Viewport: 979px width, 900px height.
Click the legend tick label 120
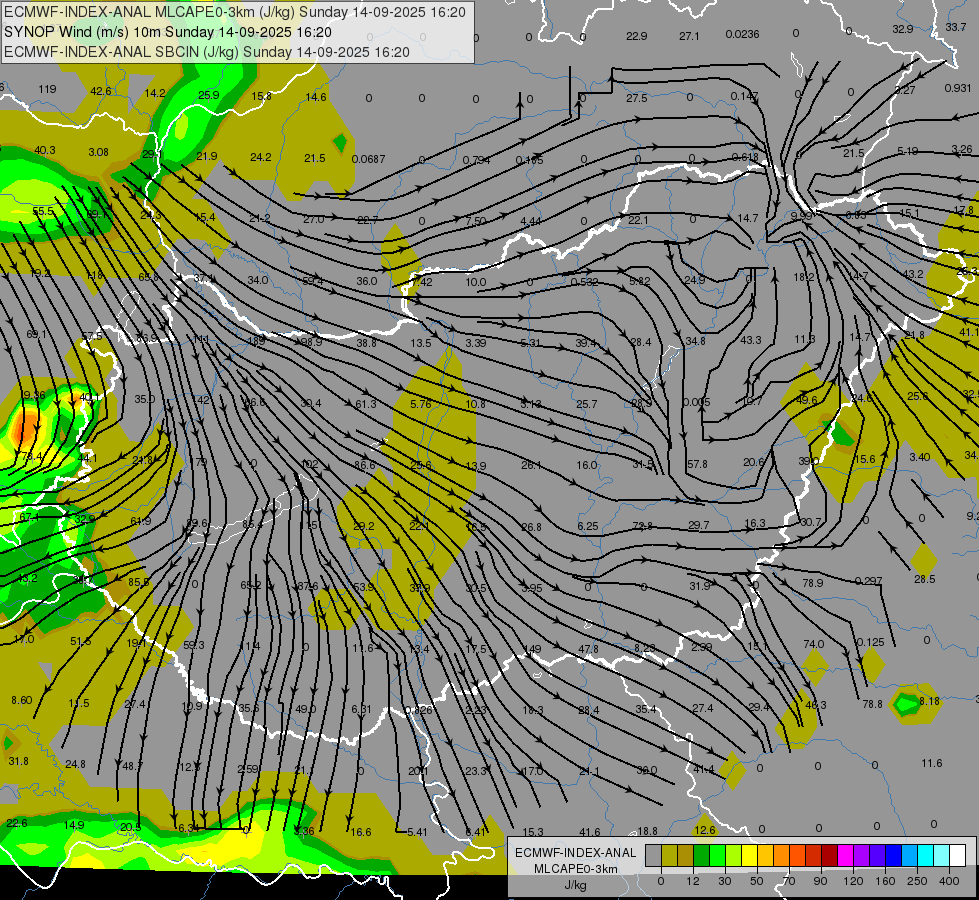pyautogui.click(x=853, y=881)
